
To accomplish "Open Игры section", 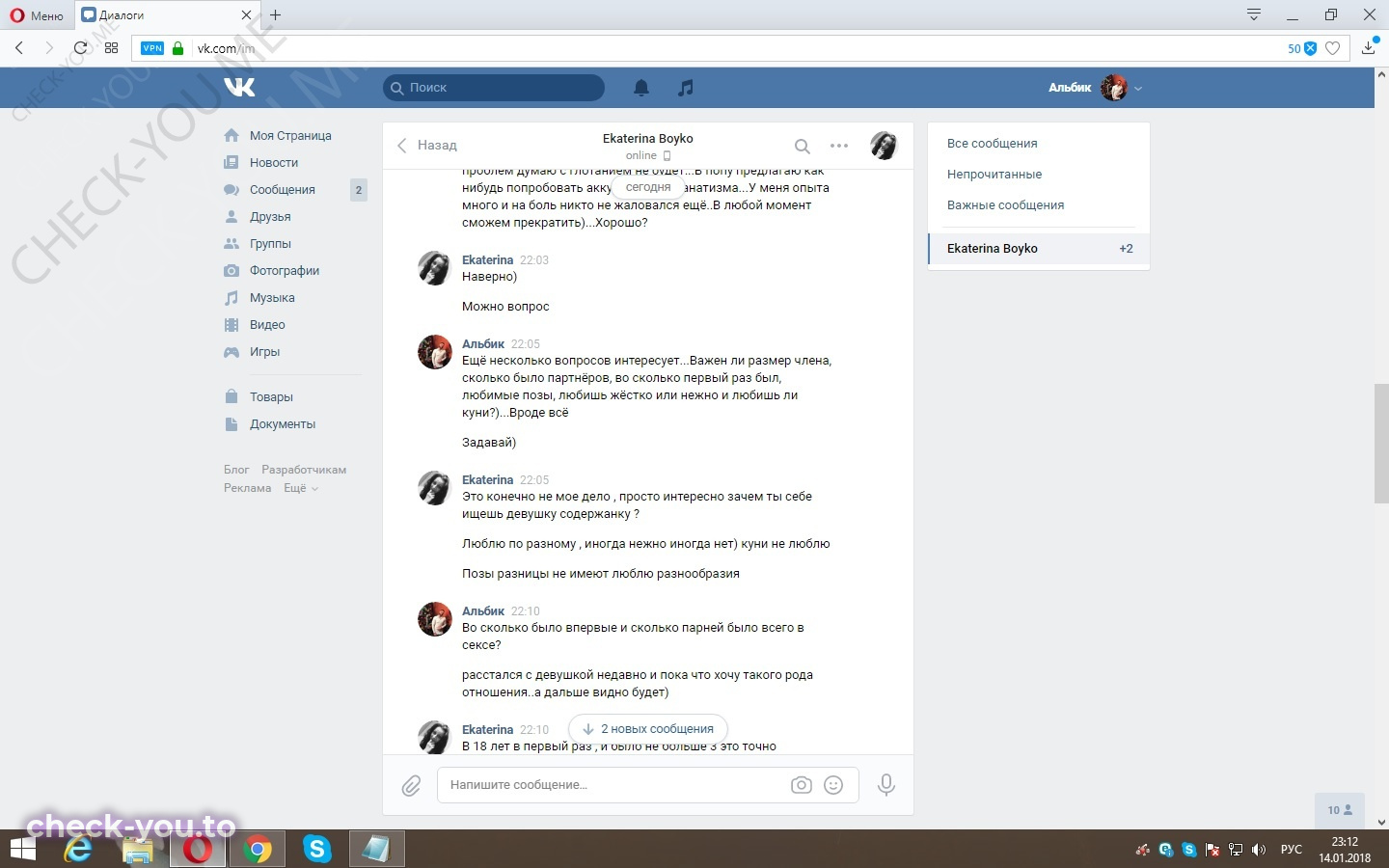I will [x=264, y=352].
